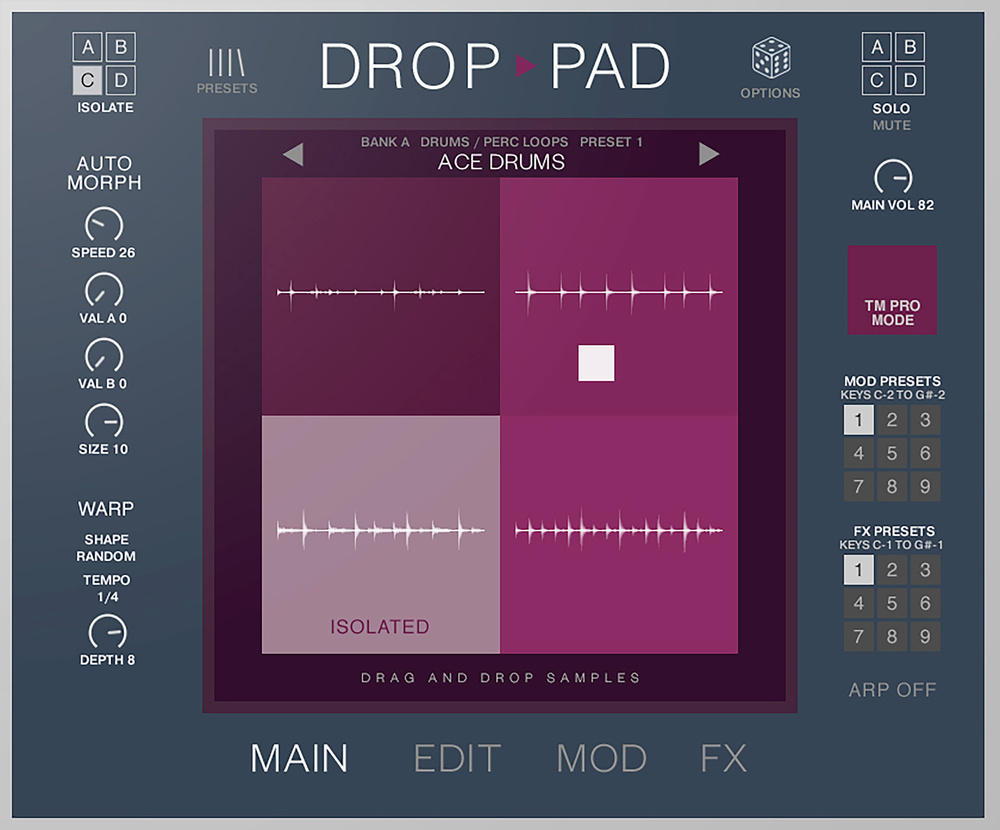
Task: Adjust the Main Vol knob
Action: [892, 178]
